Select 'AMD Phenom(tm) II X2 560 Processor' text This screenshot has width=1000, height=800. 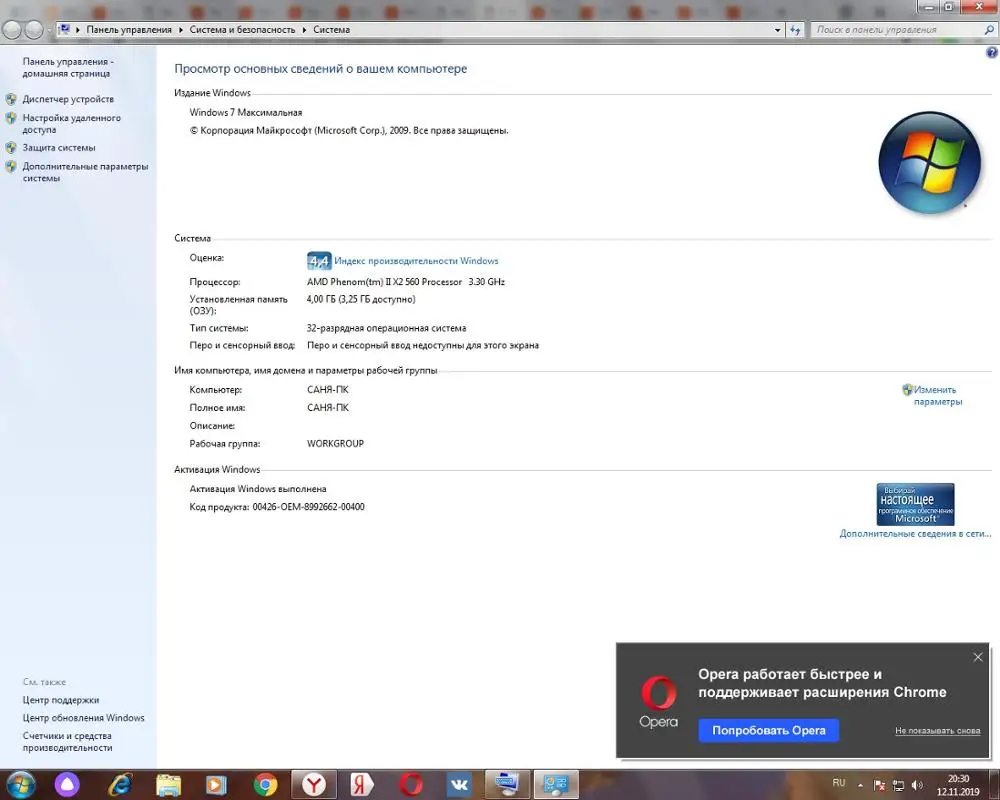click(x=384, y=282)
